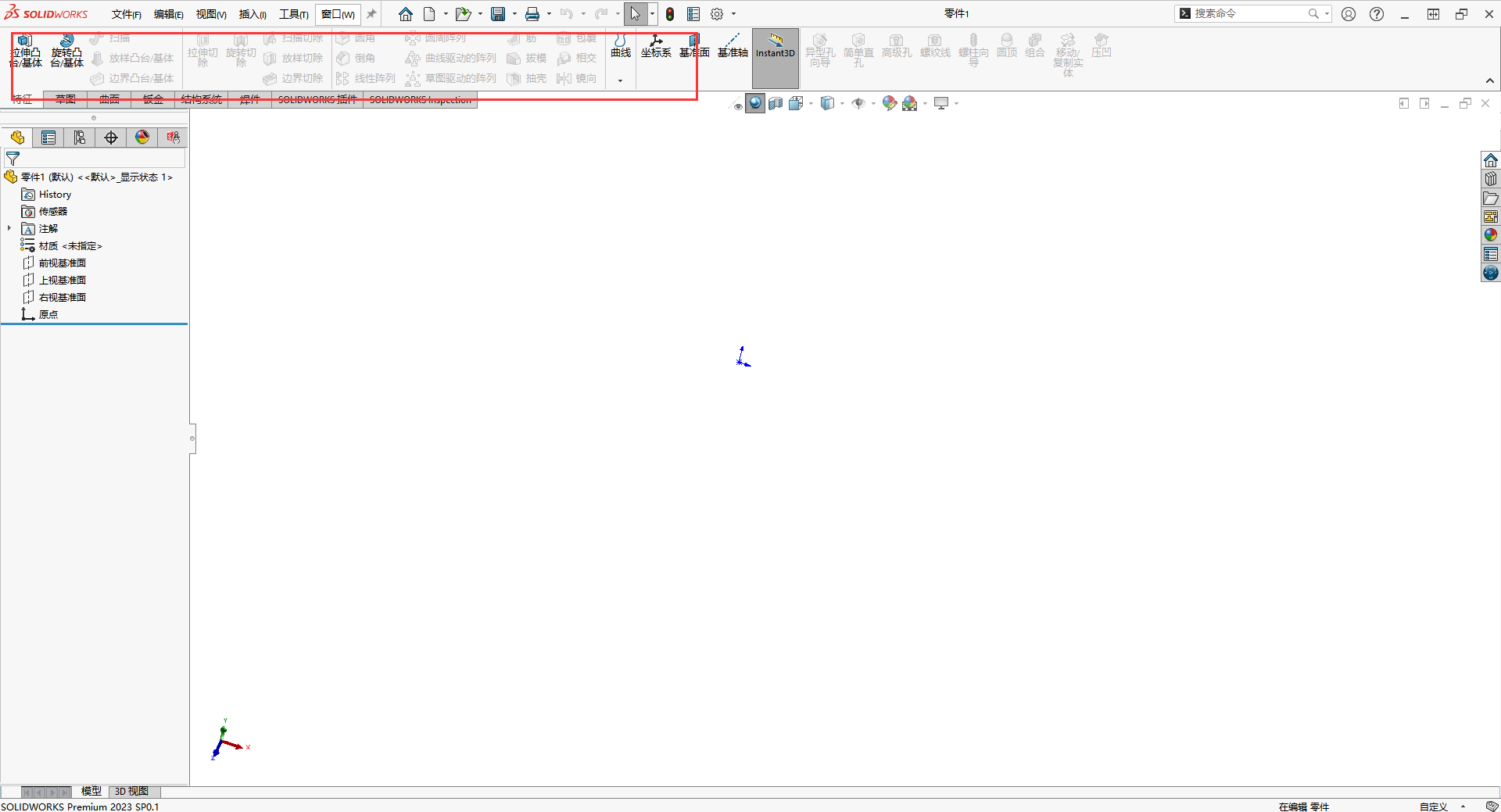Click the Hide/Show Items eye icon
Screen dimensions: 1501x812
tap(858, 103)
